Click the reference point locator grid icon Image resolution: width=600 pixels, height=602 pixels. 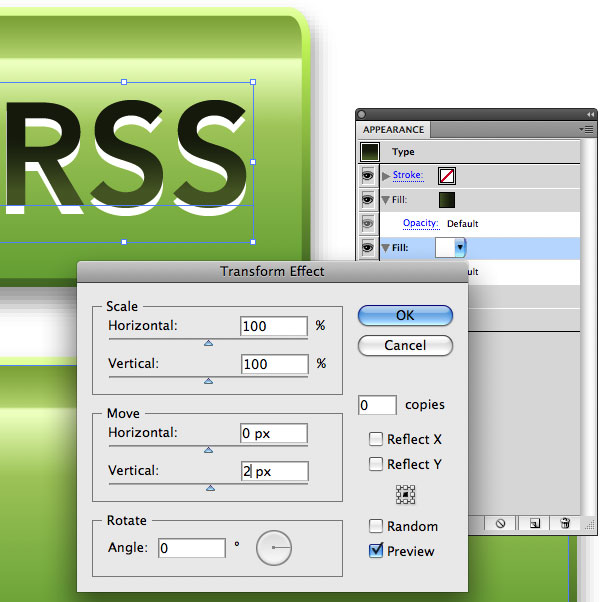click(x=405, y=494)
